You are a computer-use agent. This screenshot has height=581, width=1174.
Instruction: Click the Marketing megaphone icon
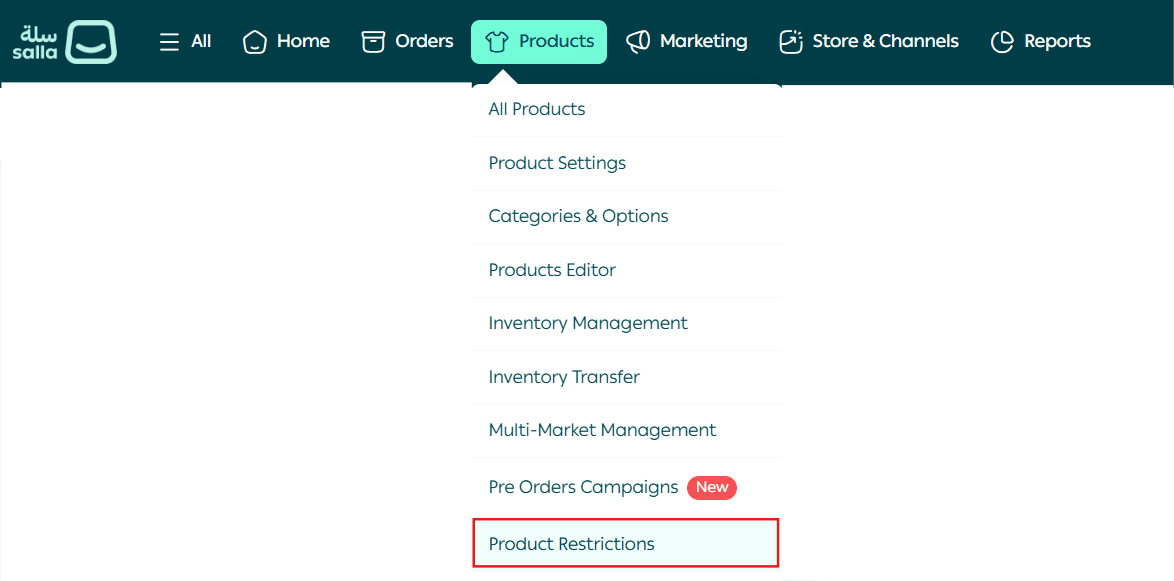click(x=638, y=42)
